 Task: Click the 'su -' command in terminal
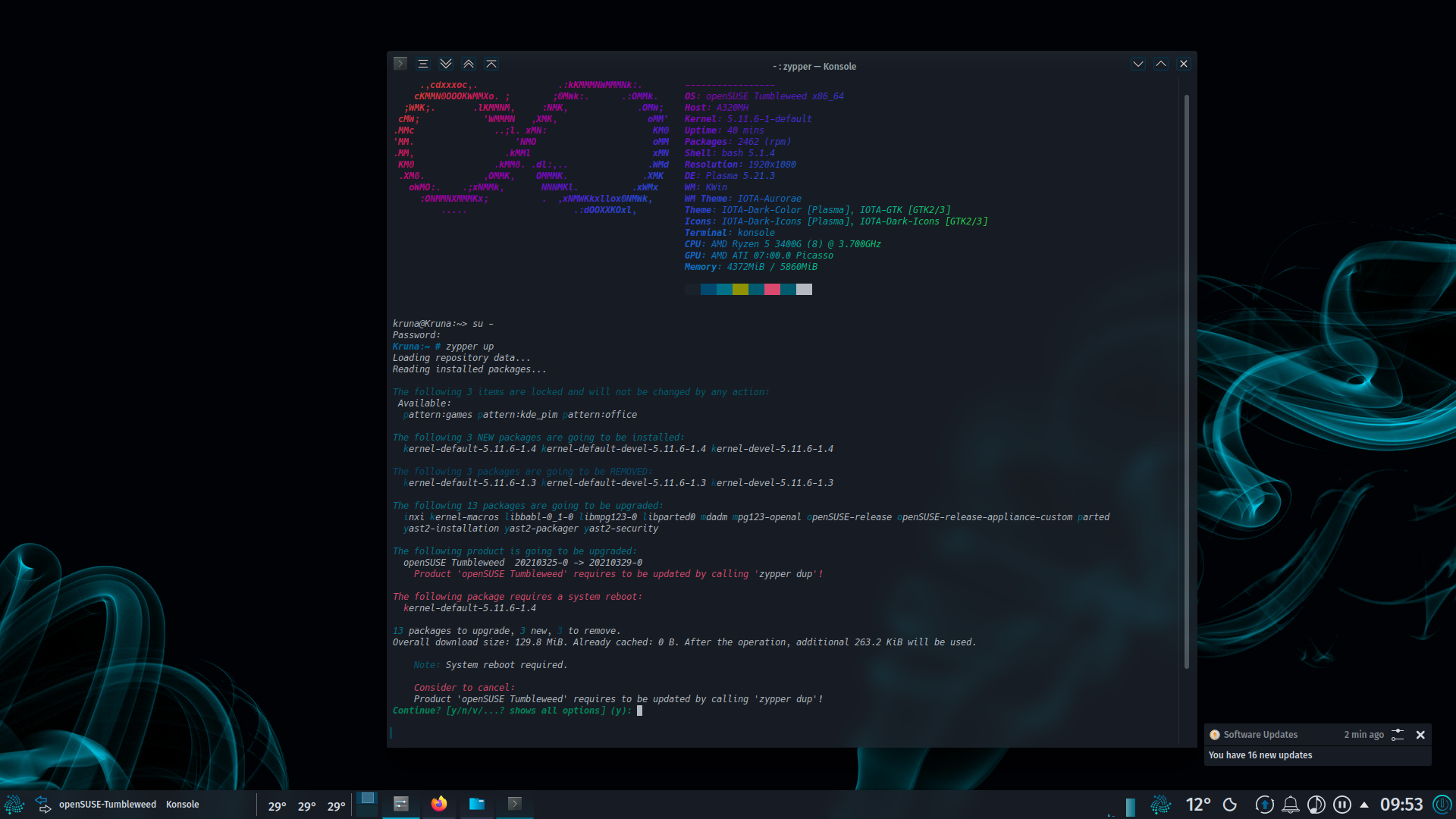pyautogui.click(x=483, y=324)
